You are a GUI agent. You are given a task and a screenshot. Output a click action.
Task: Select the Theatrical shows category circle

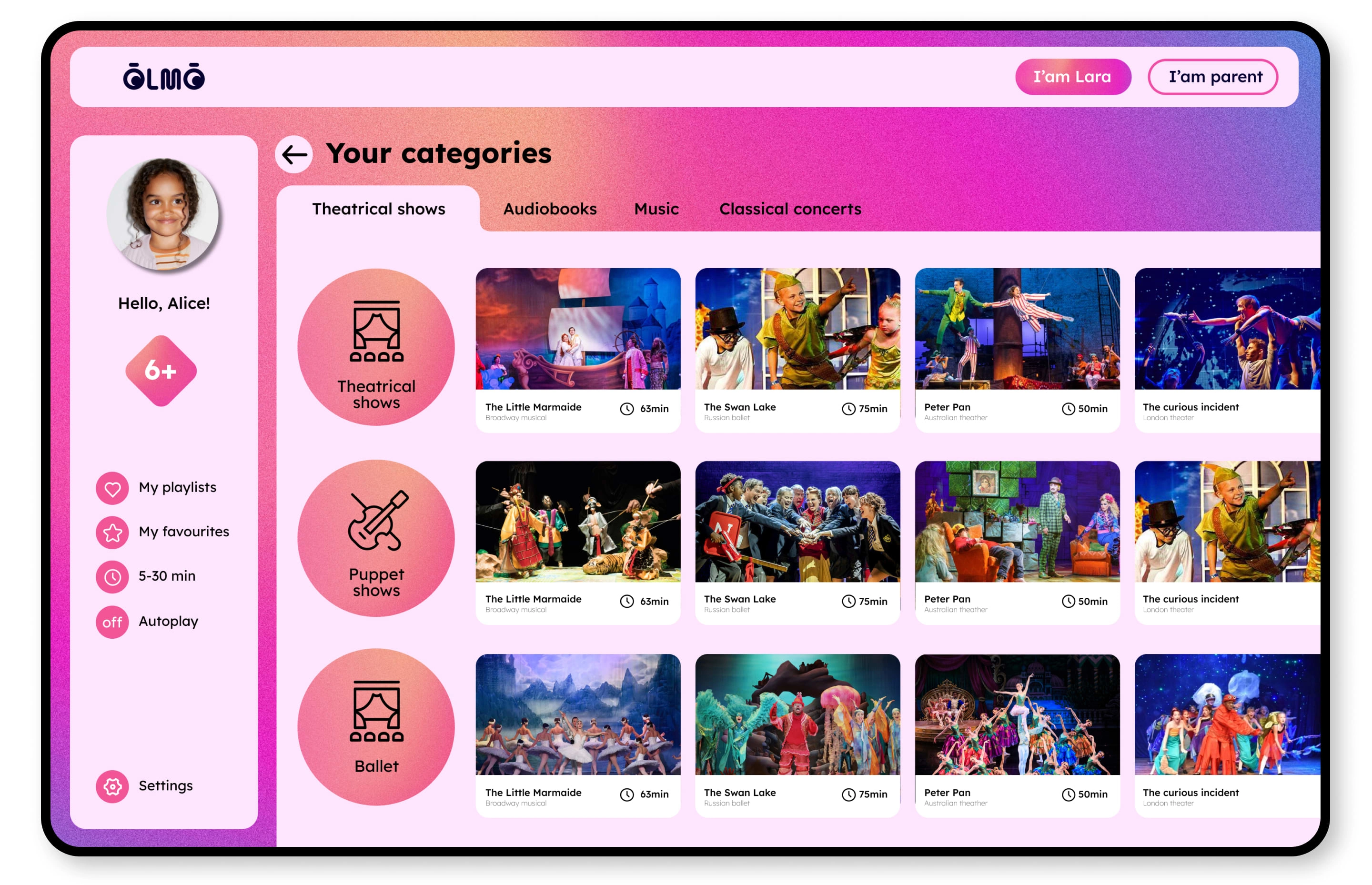pyautogui.click(x=376, y=347)
